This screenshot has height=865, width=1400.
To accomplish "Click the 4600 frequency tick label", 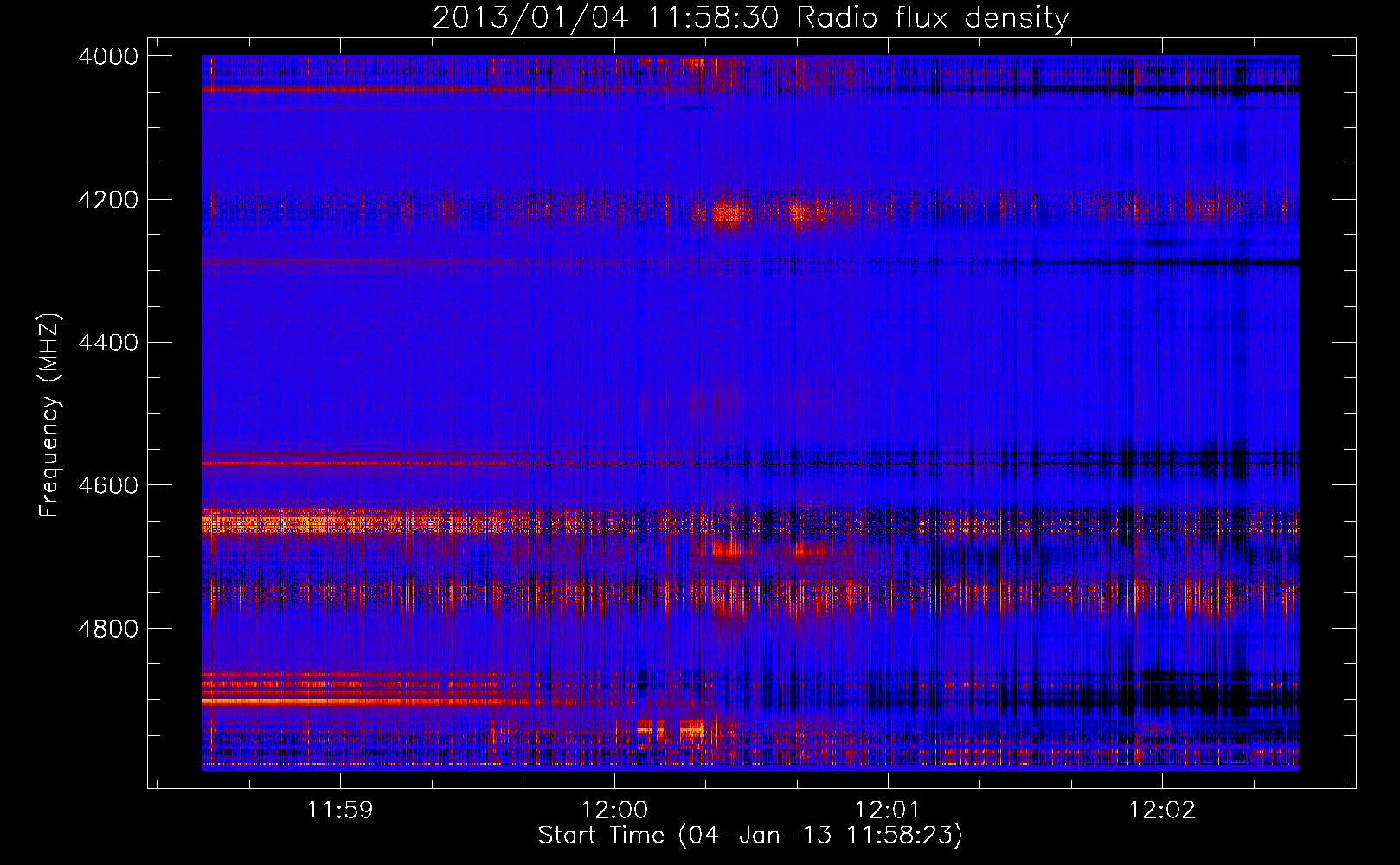I will 108,485.
